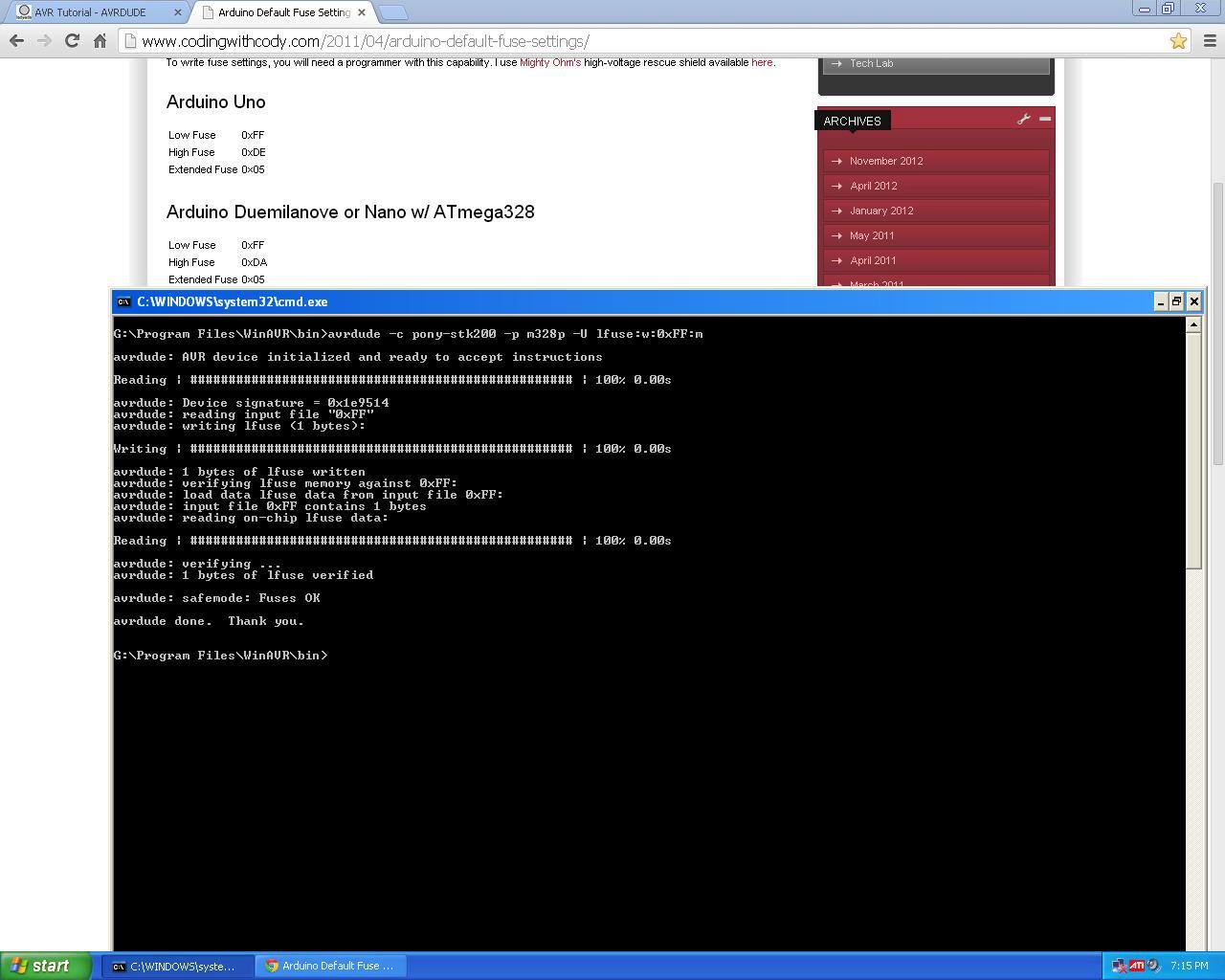1225x980 pixels.
Task: Open the January 2012 archive link
Action: tap(881, 211)
